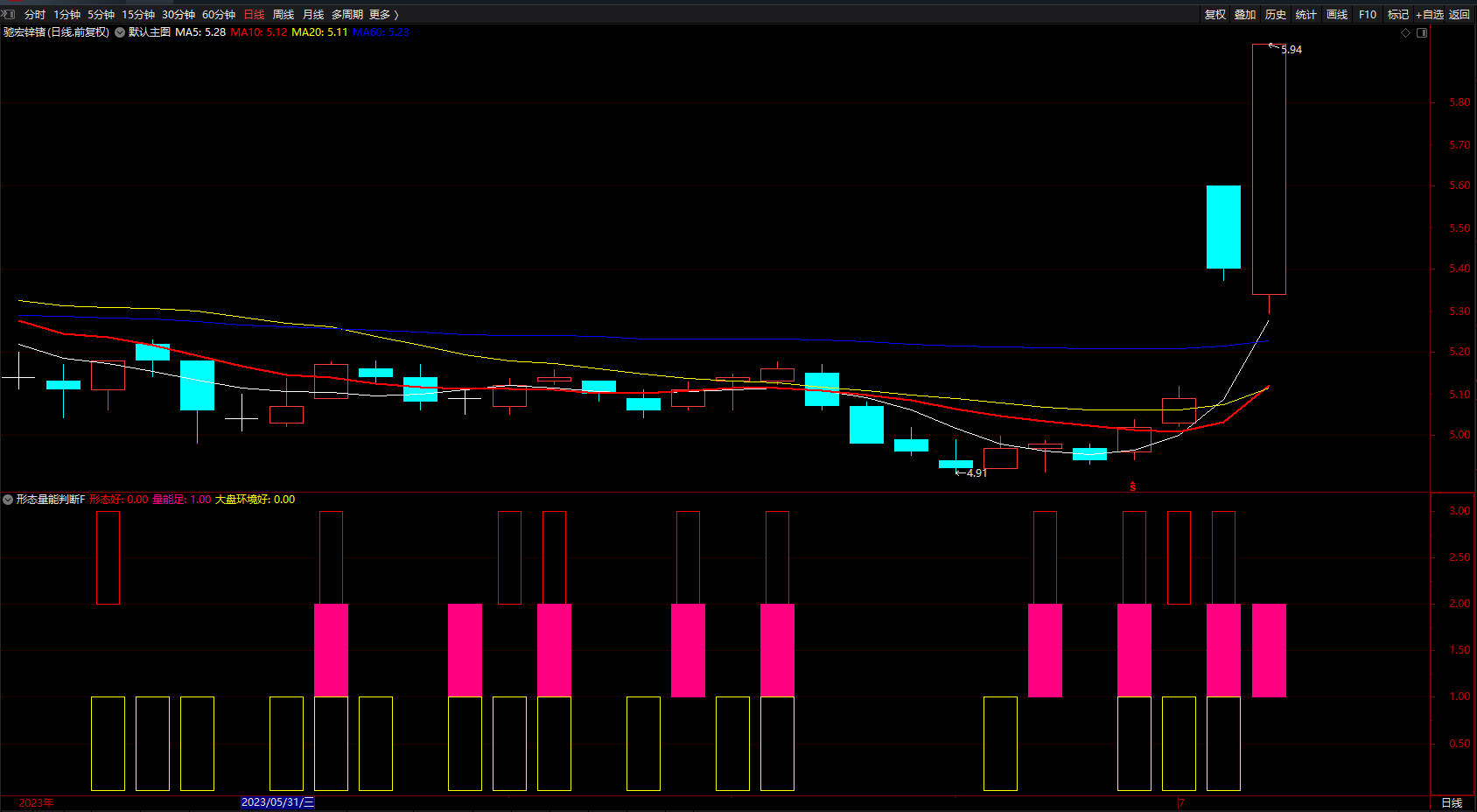Switch to the 月线 monthly tab

313,14
